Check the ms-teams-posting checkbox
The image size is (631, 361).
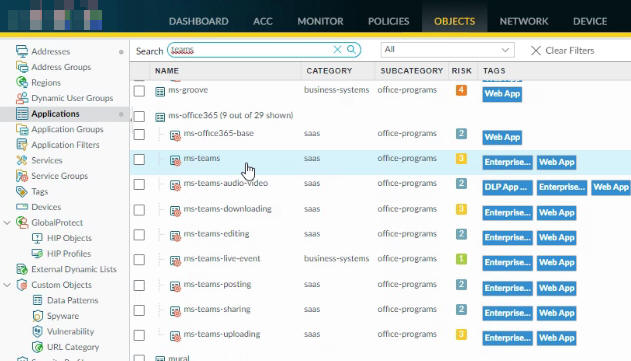click(x=139, y=285)
